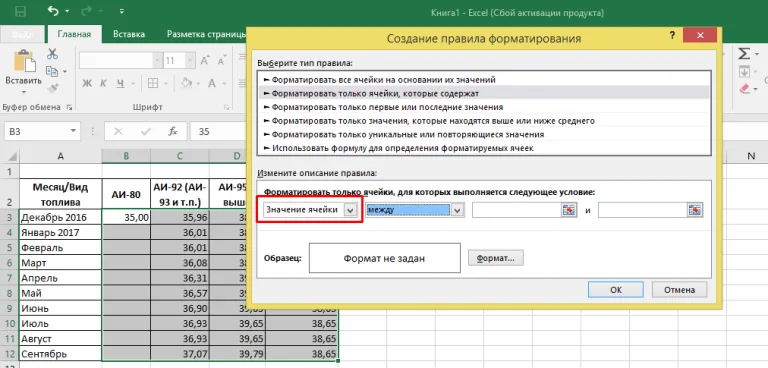Click the formula bar Enter checkmark icon
768x368 pixels.
click(x=145, y=131)
